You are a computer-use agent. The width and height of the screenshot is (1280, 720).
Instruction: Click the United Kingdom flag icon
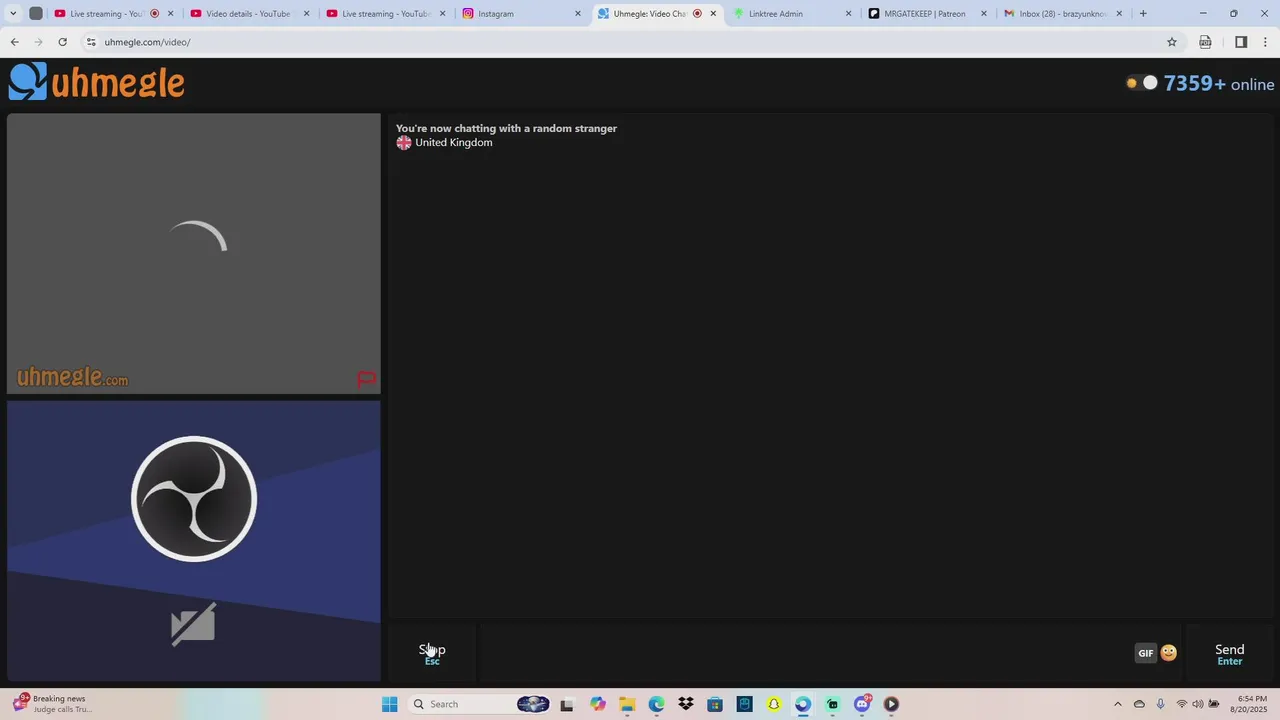pos(404,143)
